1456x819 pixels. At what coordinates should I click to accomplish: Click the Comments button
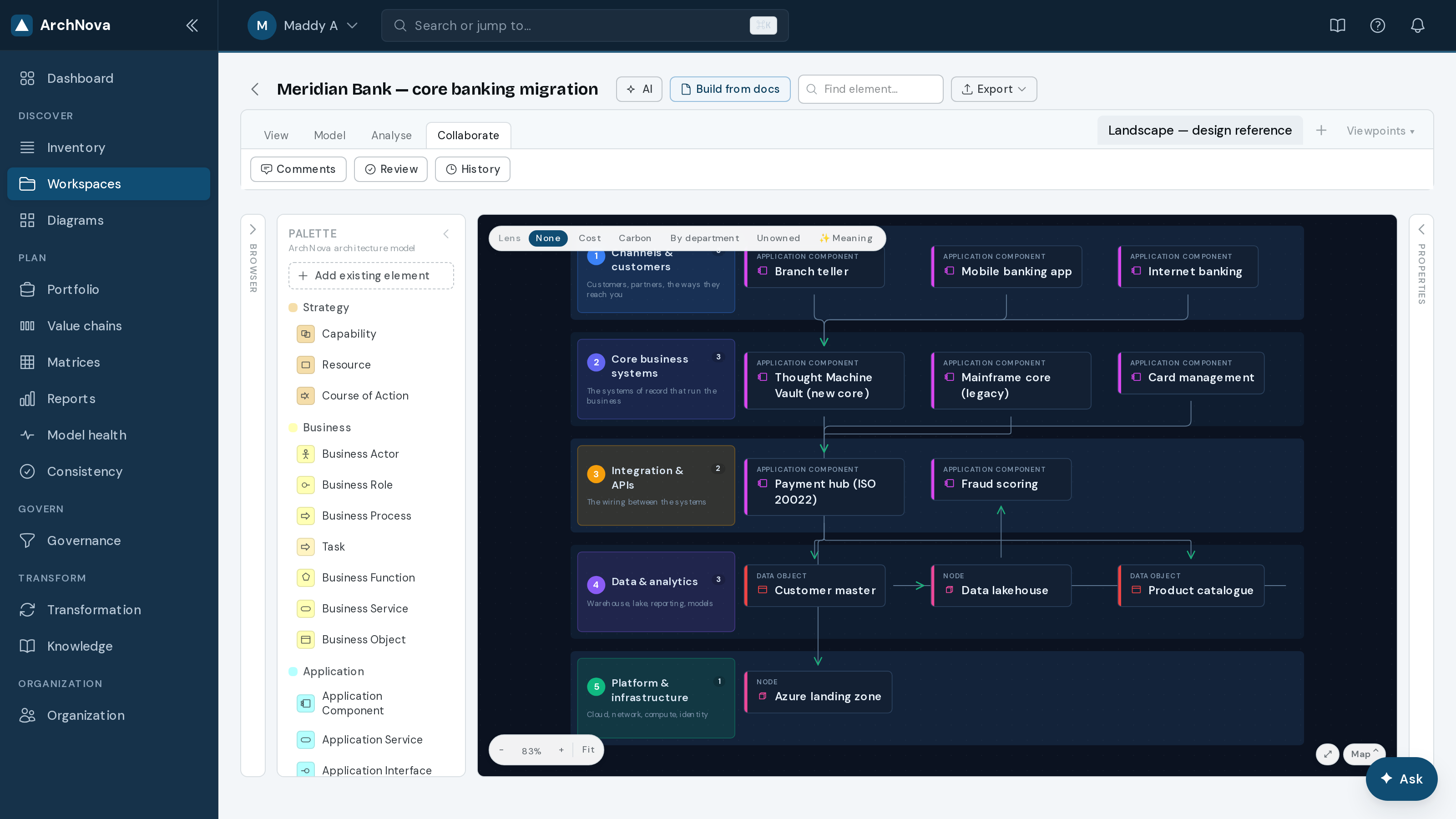[298, 170]
